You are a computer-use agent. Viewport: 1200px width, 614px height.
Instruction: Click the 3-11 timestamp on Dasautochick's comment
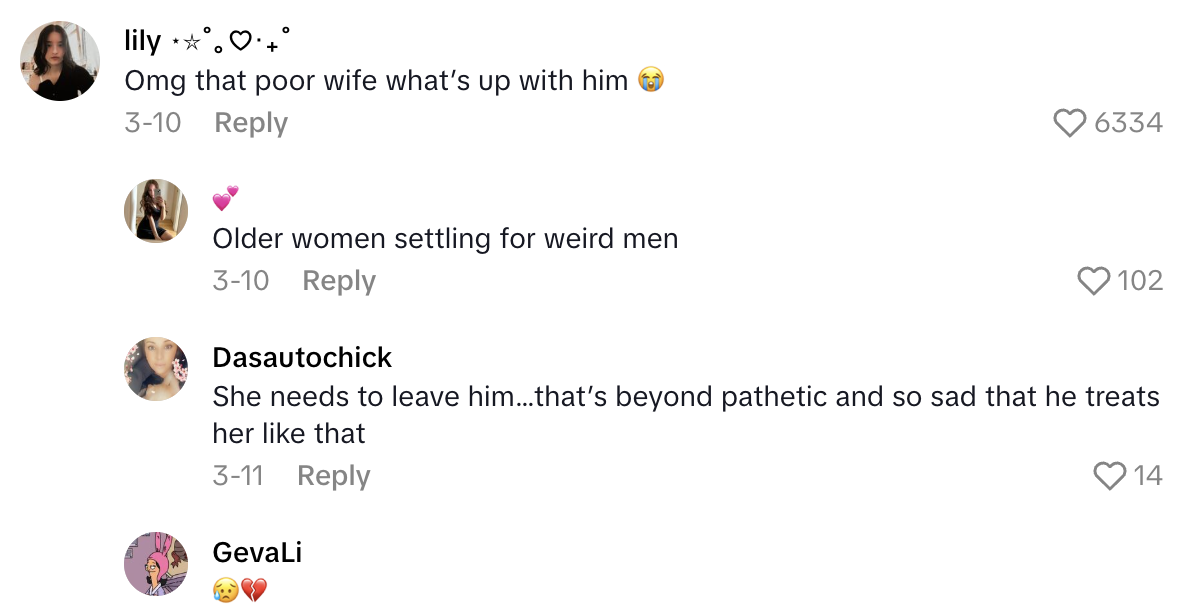pyautogui.click(x=240, y=476)
